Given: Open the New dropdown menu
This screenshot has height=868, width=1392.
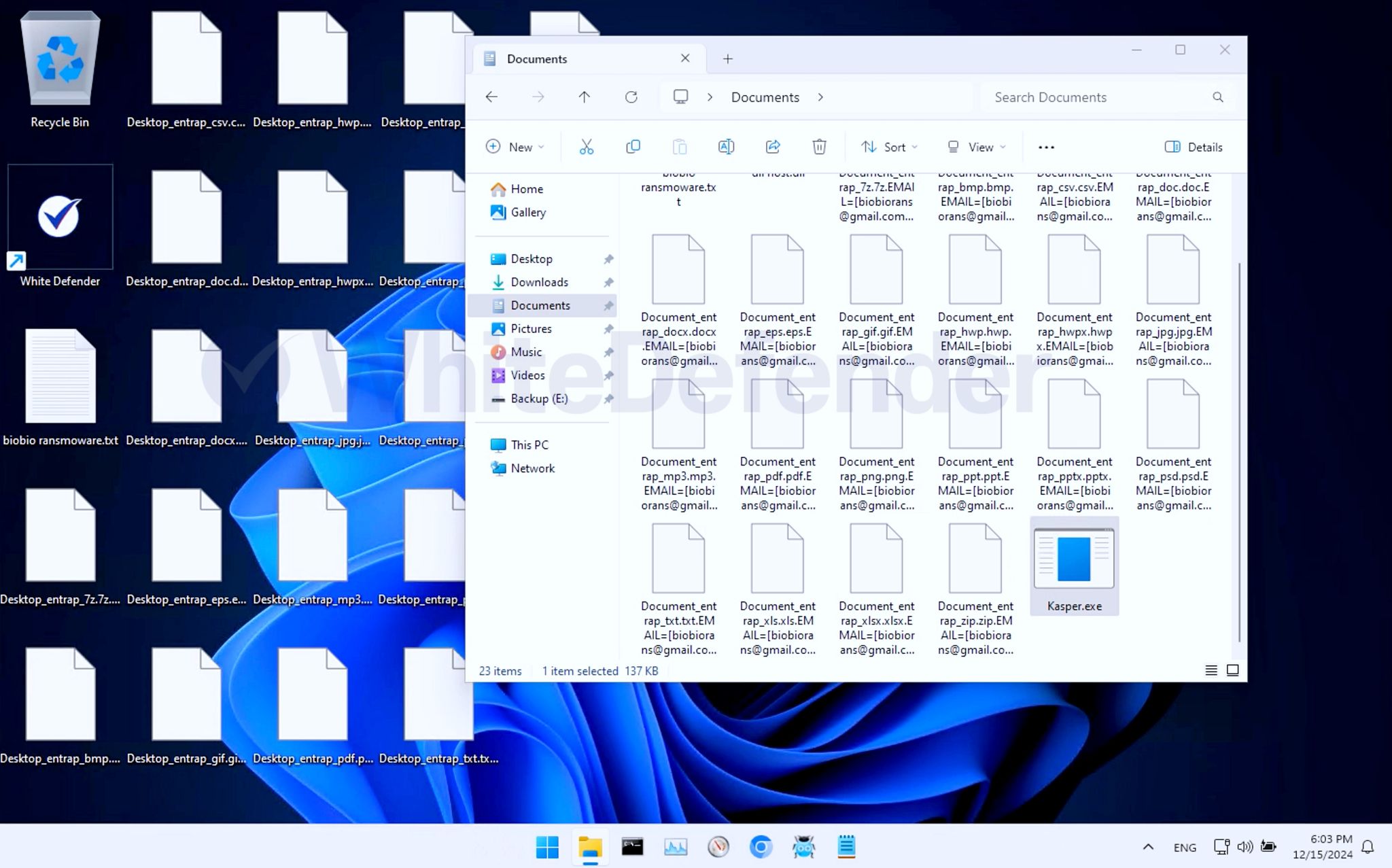Looking at the screenshot, I should 515,147.
